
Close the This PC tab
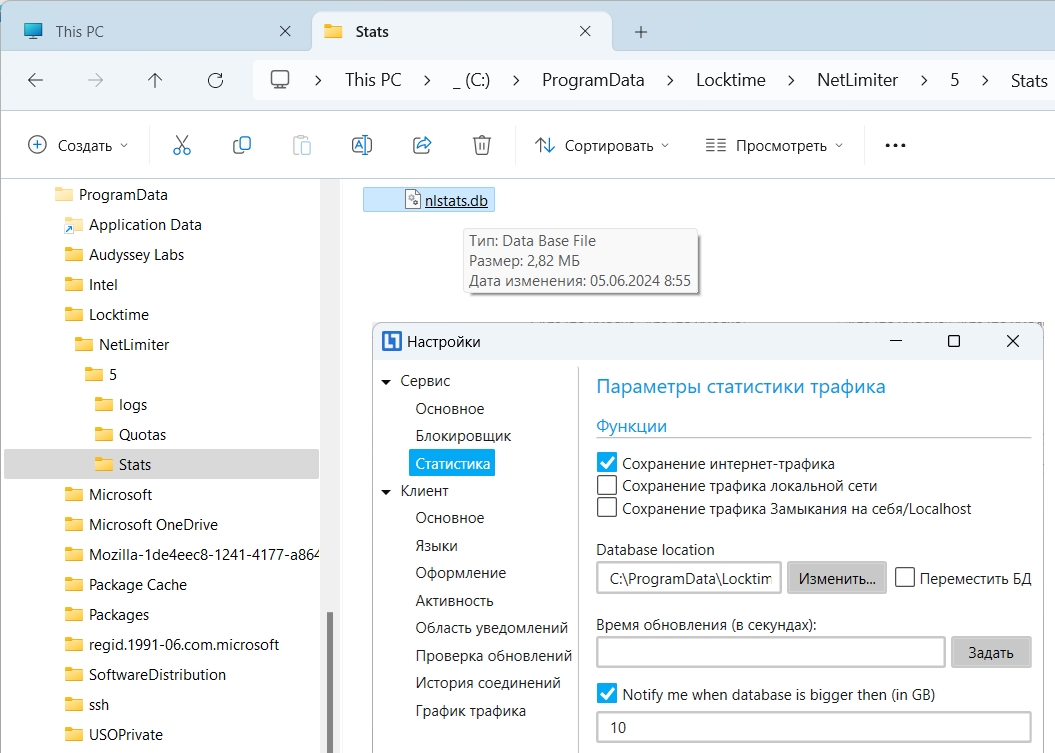pyautogui.click(x=285, y=32)
